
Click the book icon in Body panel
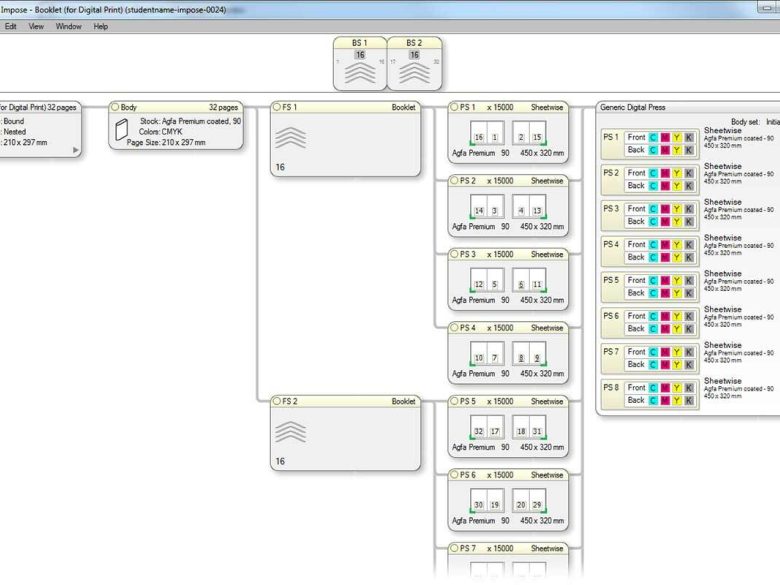click(x=121, y=130)
